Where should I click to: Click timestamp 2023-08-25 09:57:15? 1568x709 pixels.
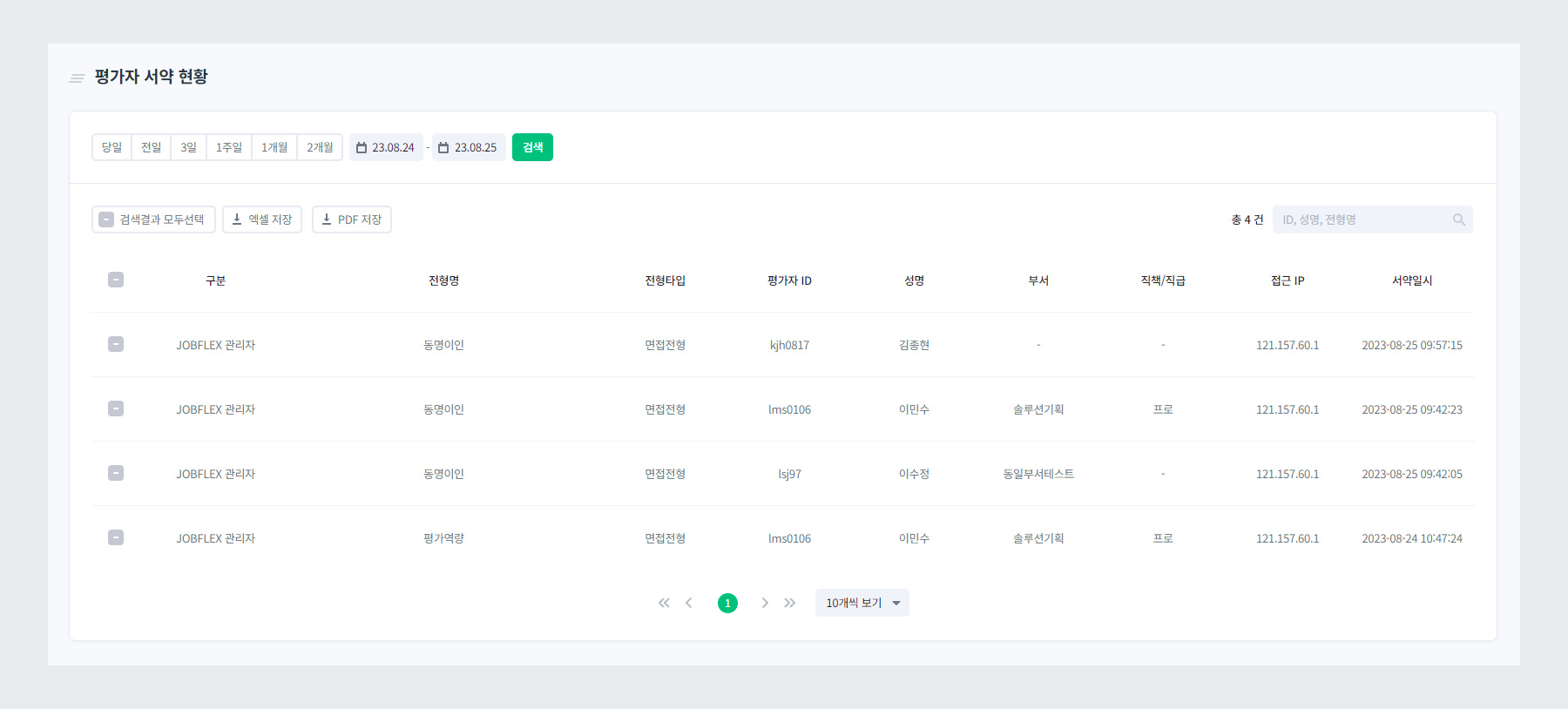click(1412, 345)
